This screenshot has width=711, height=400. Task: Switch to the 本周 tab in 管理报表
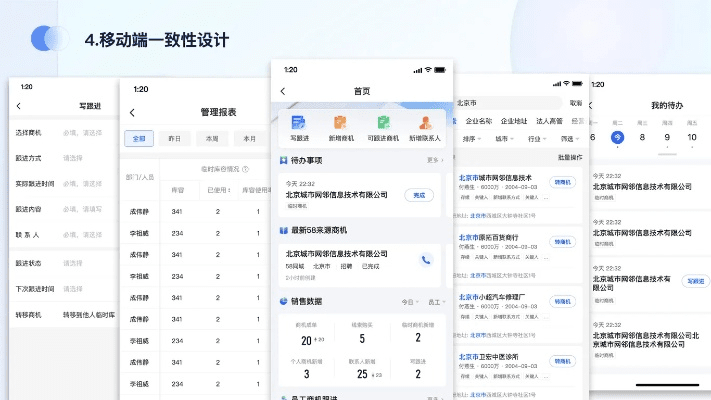point(212,138)
